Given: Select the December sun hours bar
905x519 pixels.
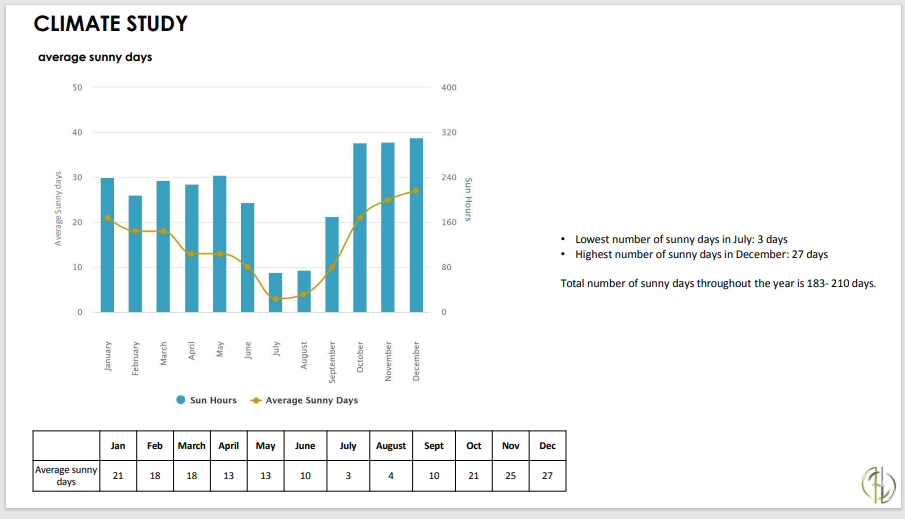Looking at the screenshot, I should 416,225.
